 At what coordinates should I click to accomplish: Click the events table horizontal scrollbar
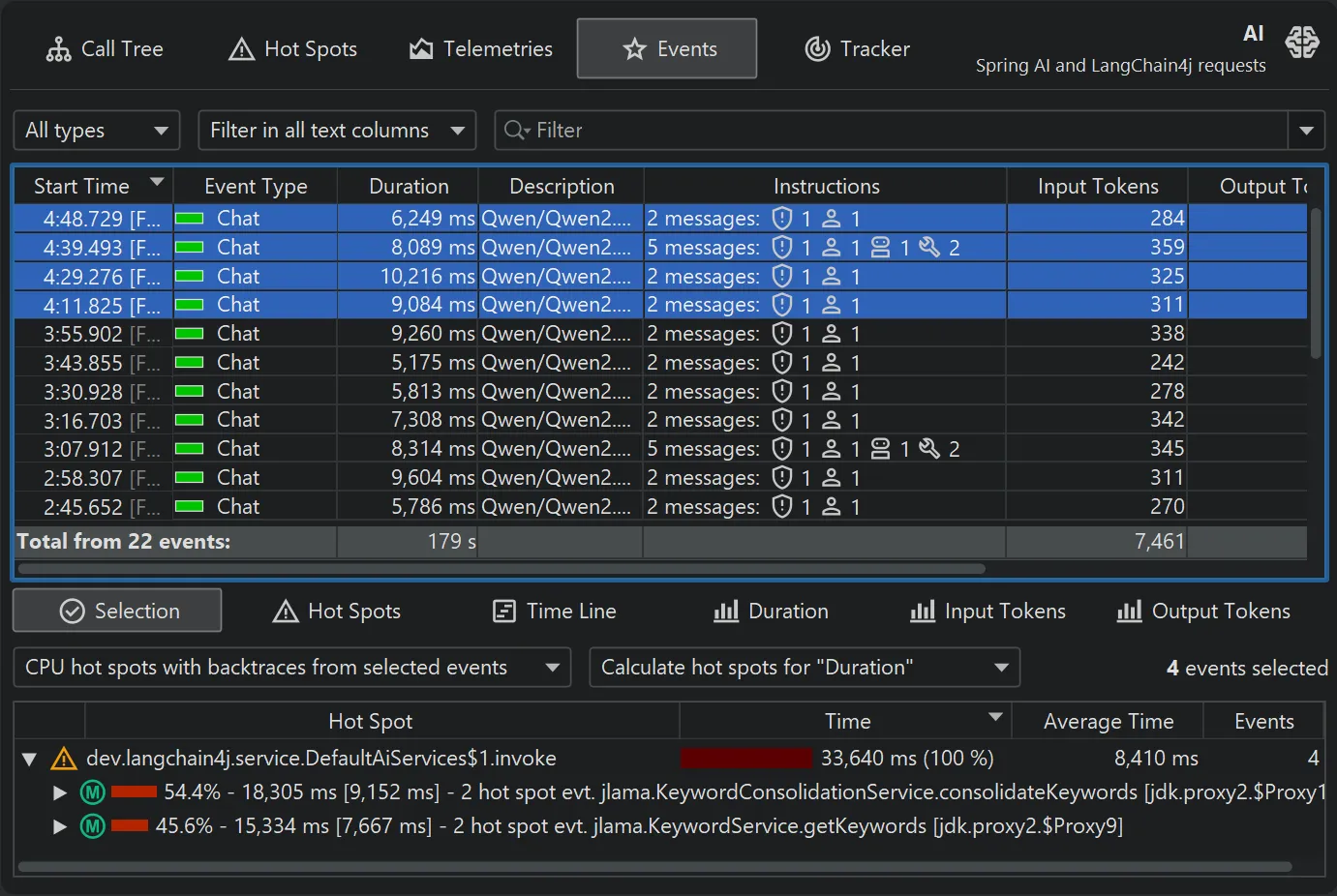click(x=501, y=568)
